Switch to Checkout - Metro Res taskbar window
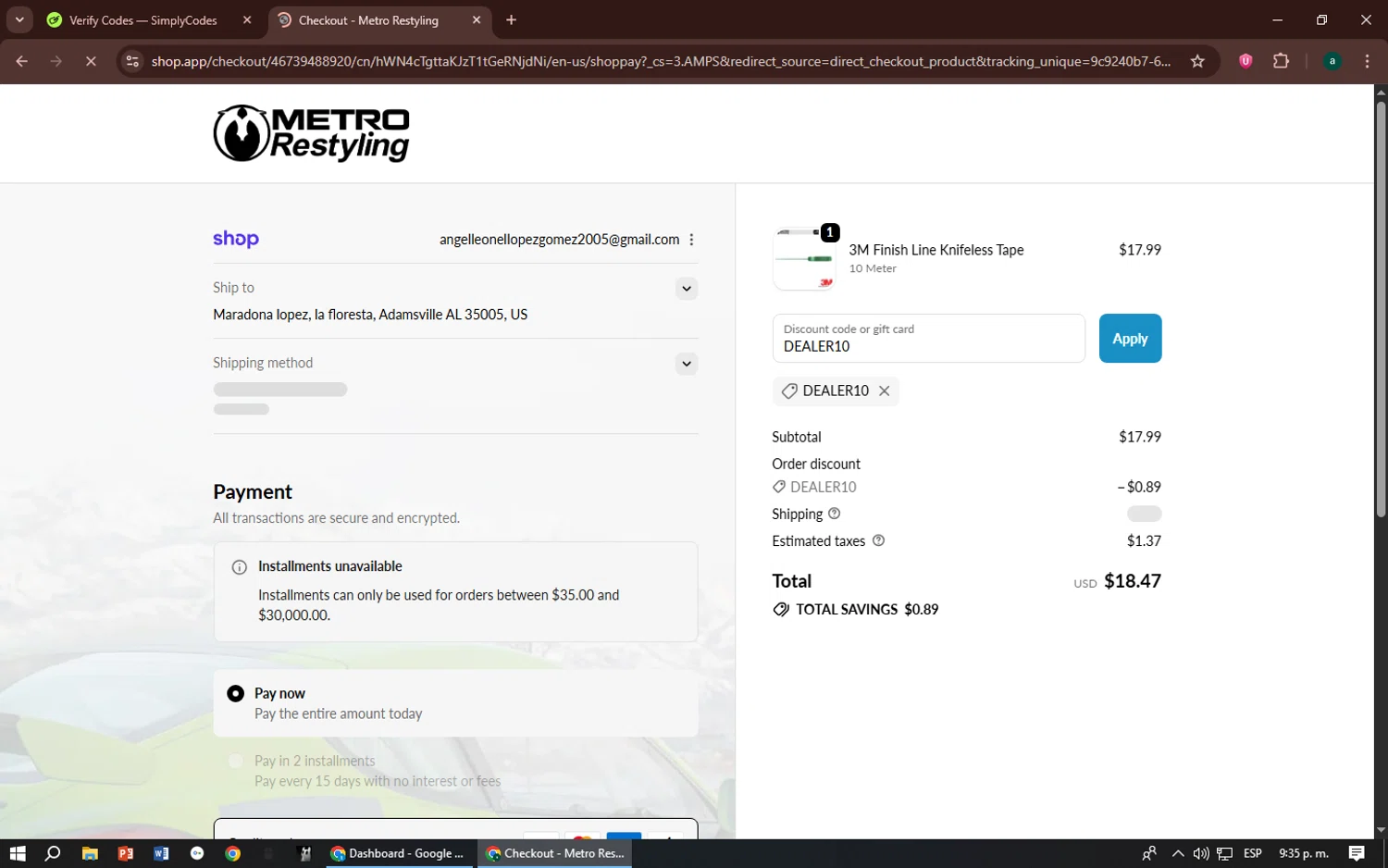This screenshot has width=1388, height=868. point(555,853)
